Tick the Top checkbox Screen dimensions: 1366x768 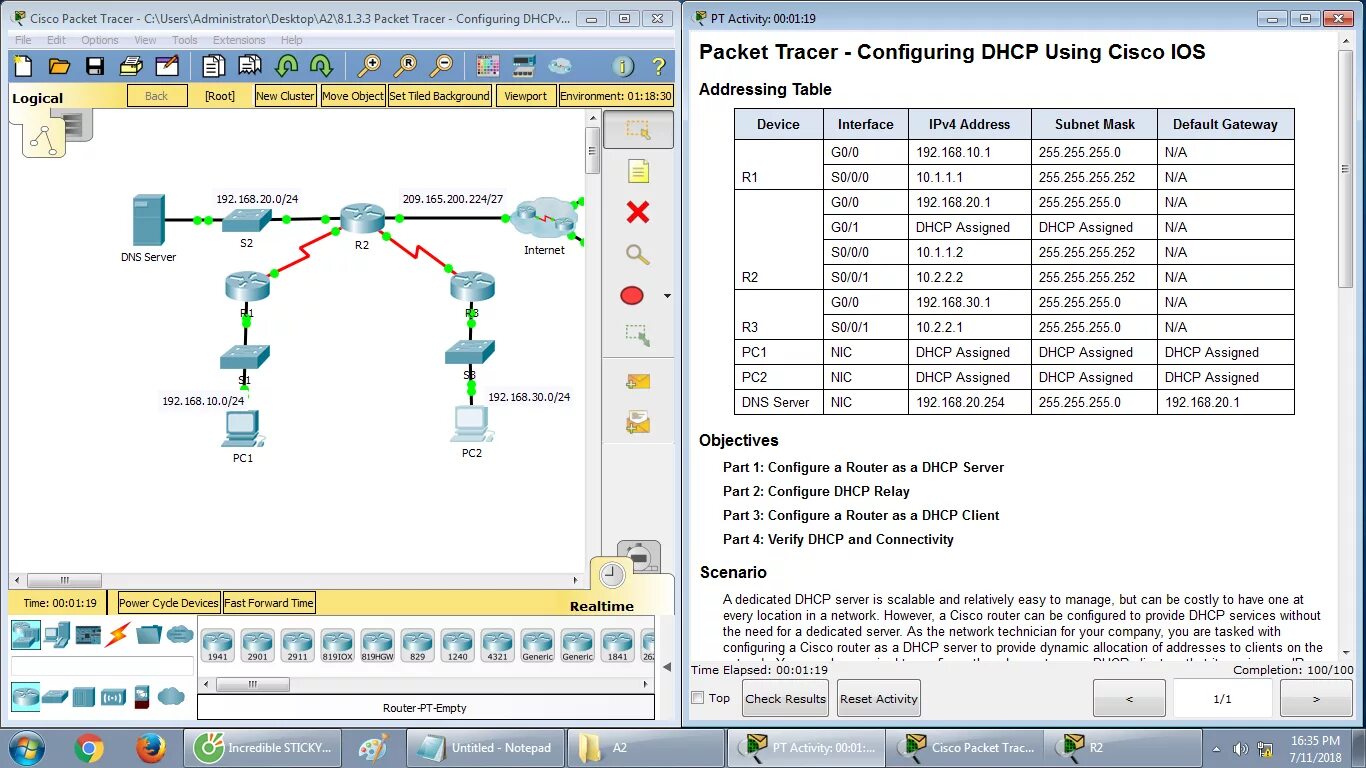[698, 698]
